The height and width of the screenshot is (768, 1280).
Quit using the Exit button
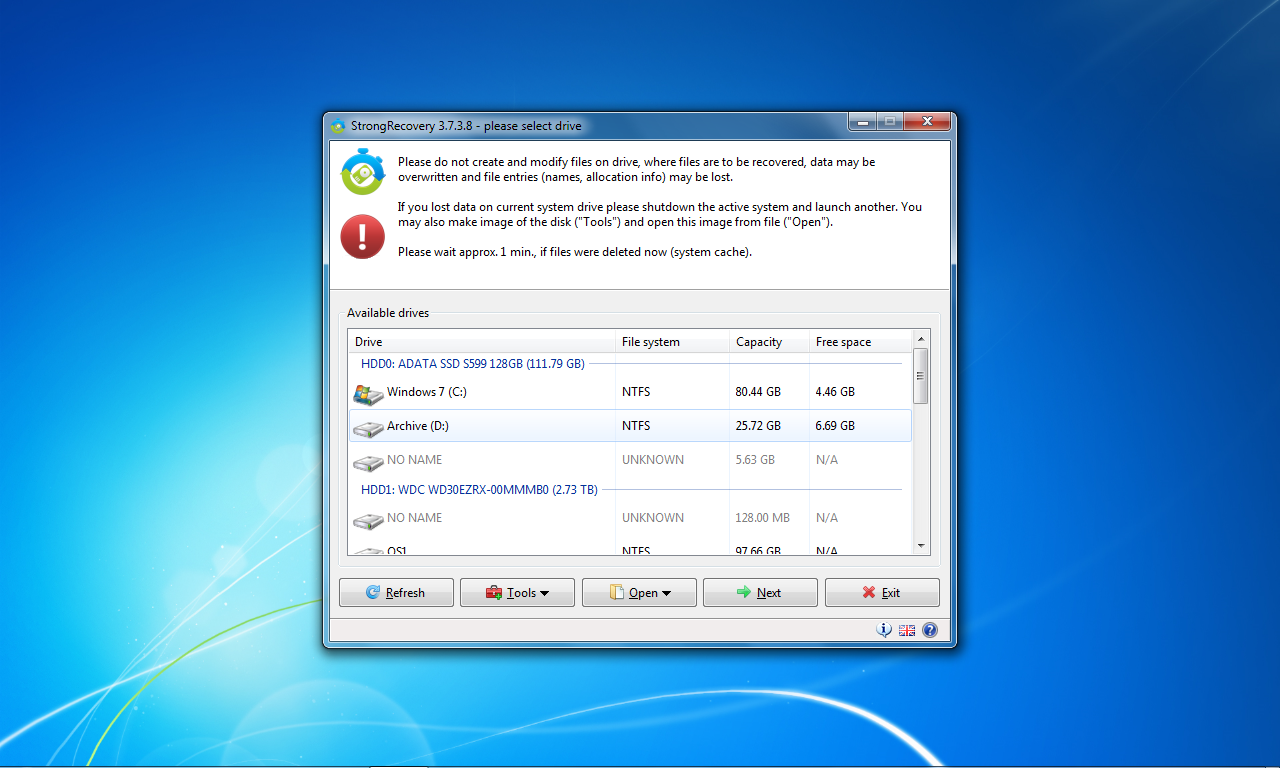click(x=882, y=592)
